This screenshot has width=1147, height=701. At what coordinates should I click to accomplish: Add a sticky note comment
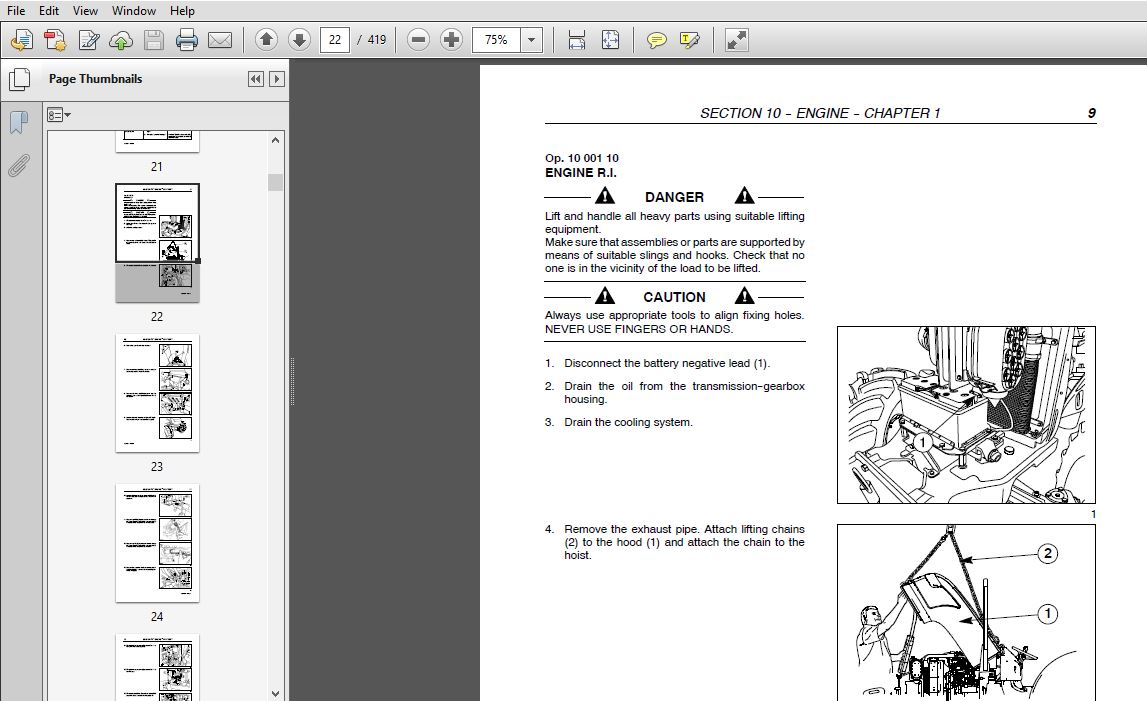click(657, 40)
